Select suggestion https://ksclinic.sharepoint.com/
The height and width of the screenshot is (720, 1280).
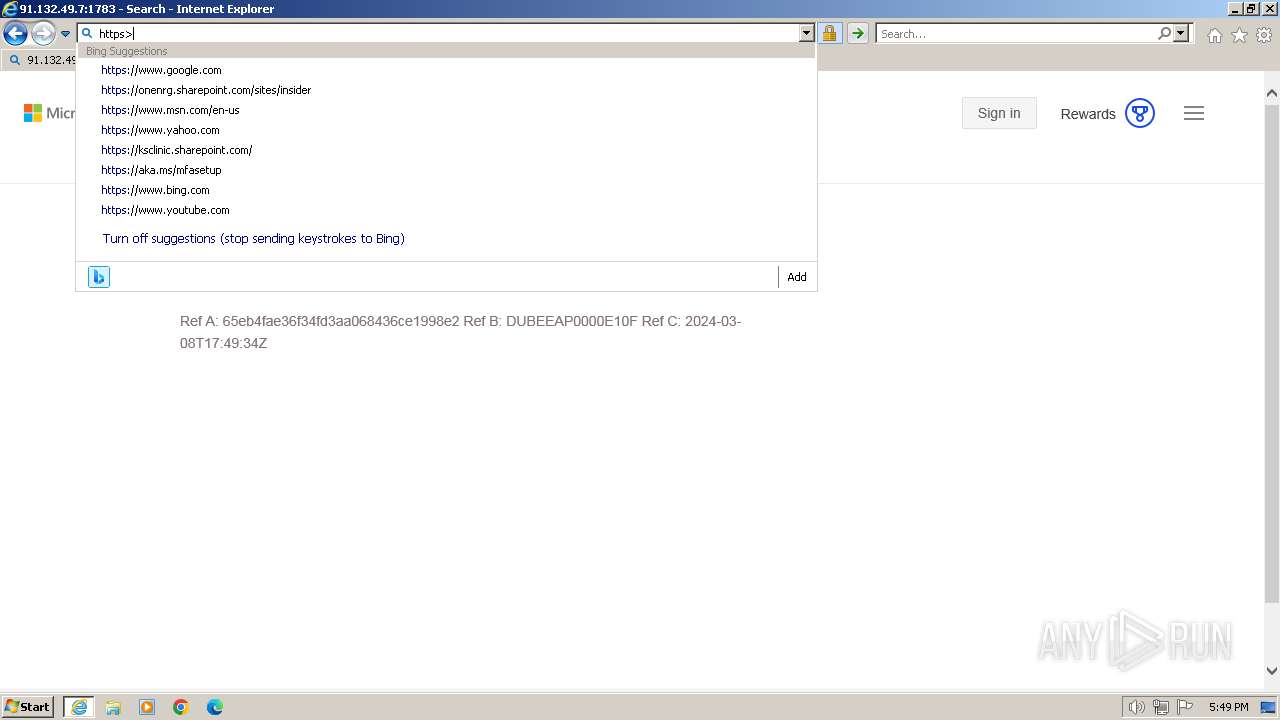pyautogui.click(x=447, y=150)
